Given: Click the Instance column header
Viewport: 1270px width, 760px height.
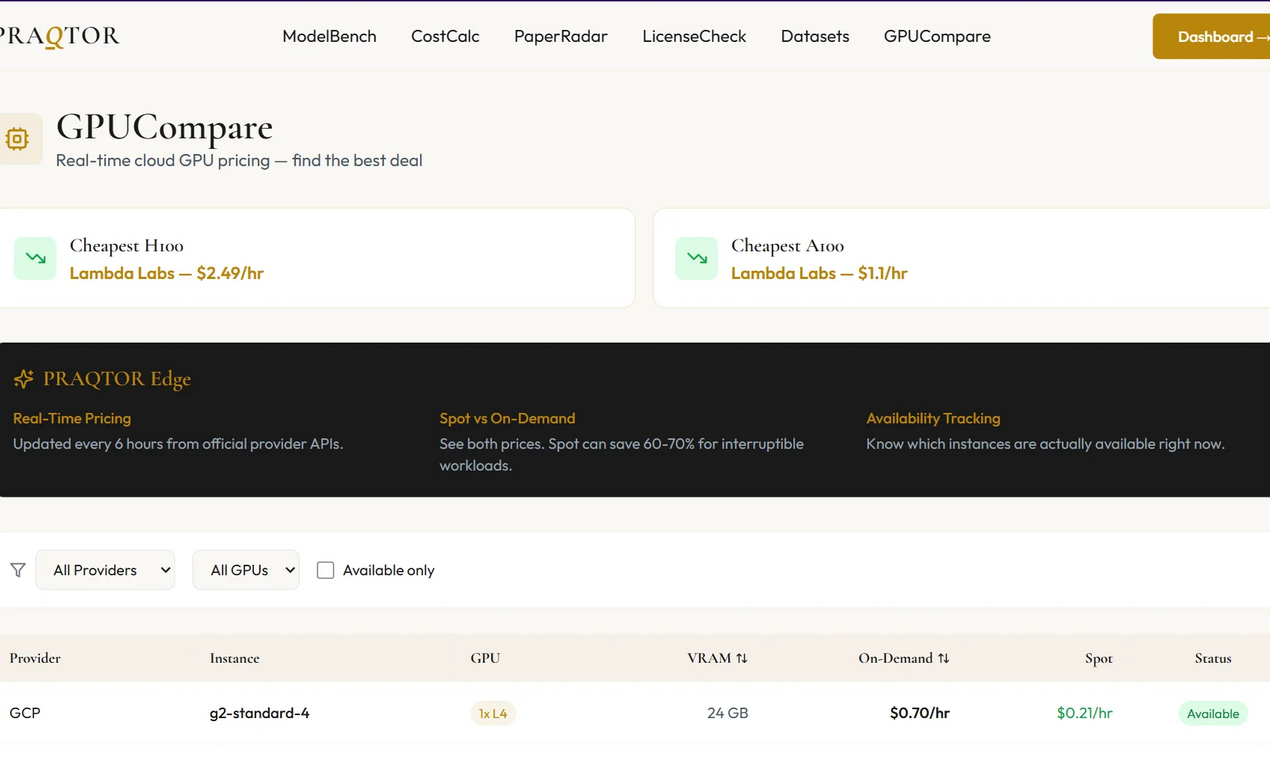Looking at the screenshot, I should coord(235,658).
